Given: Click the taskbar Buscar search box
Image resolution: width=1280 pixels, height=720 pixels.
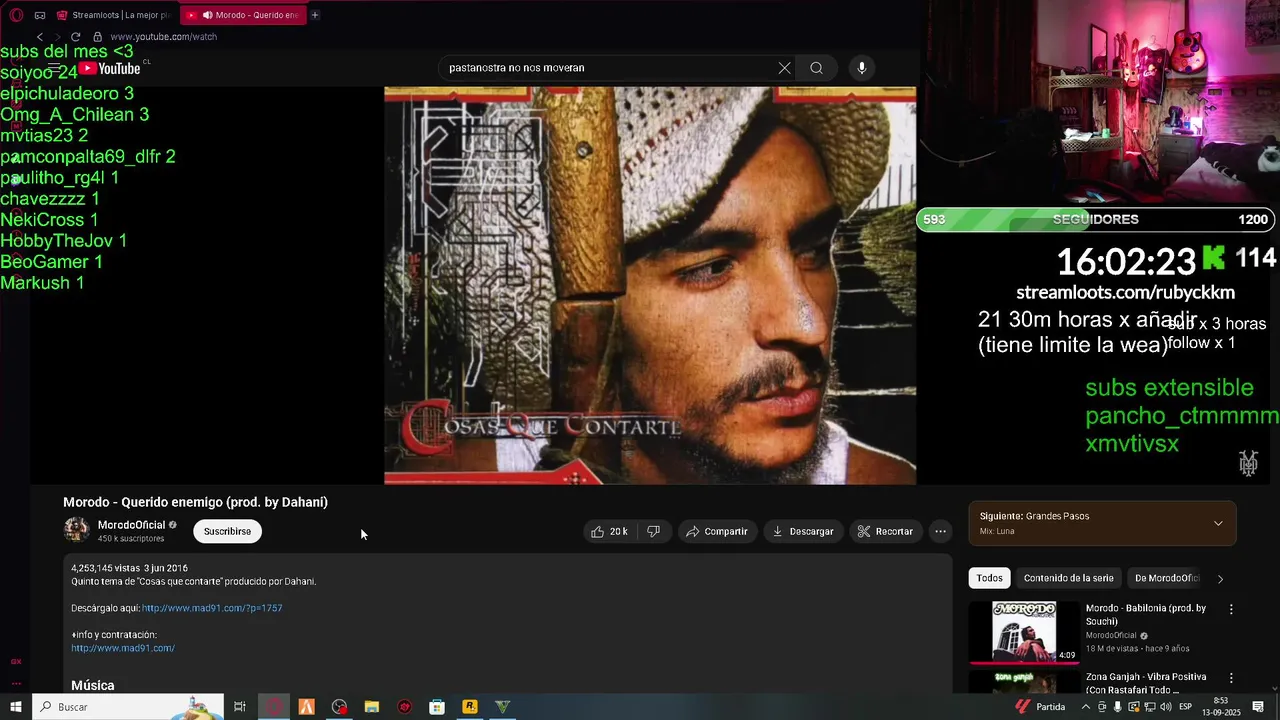Looking at the screenshot, I should (x=128, y=707).
